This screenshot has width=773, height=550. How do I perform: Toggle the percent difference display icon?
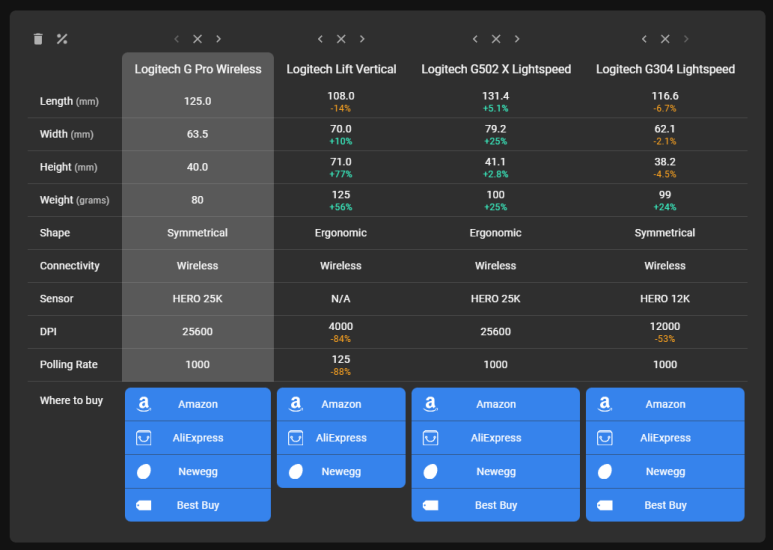pyautogui.click(x=62, y=39)
